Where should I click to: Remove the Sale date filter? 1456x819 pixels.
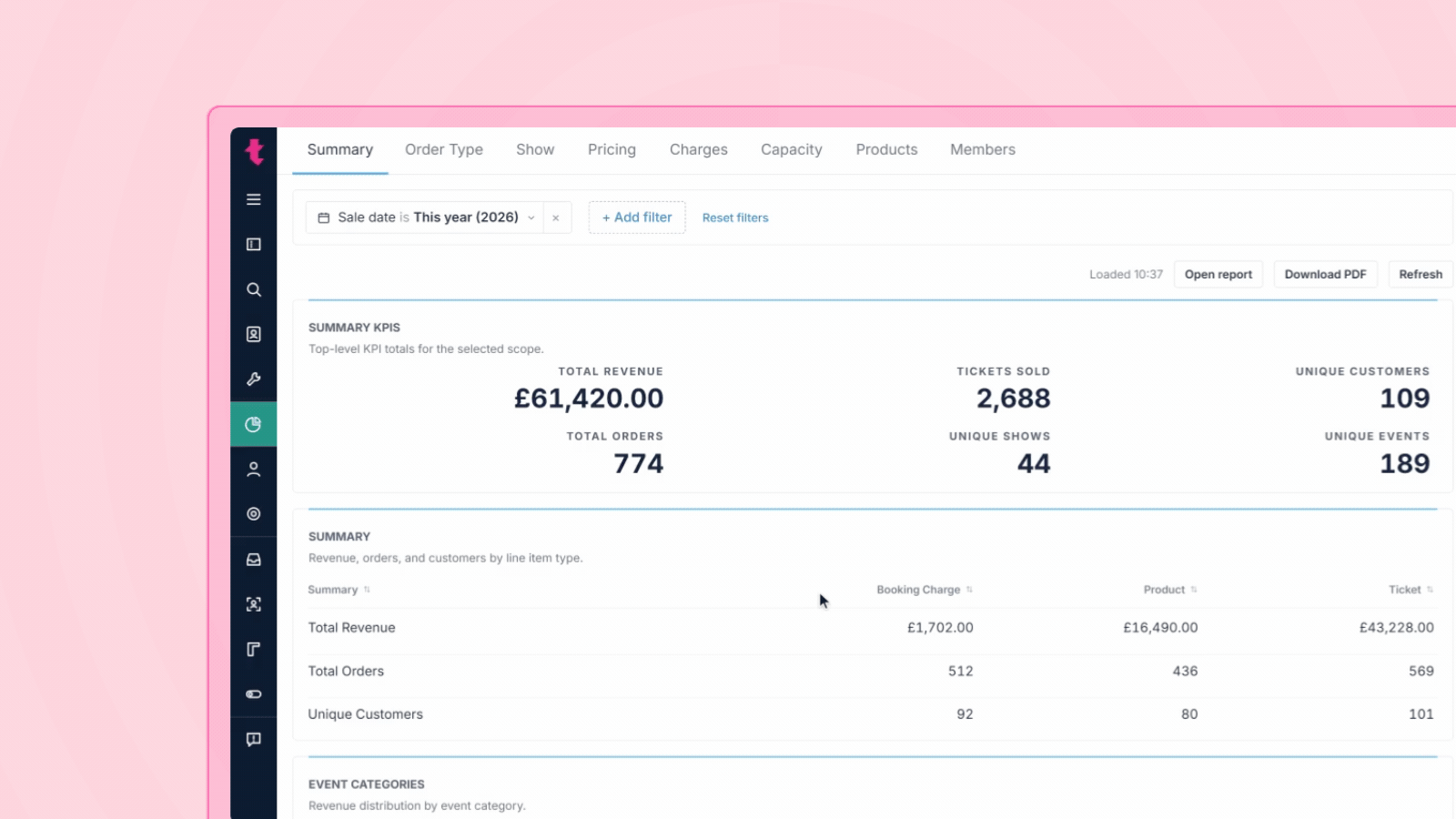point(556,217)
